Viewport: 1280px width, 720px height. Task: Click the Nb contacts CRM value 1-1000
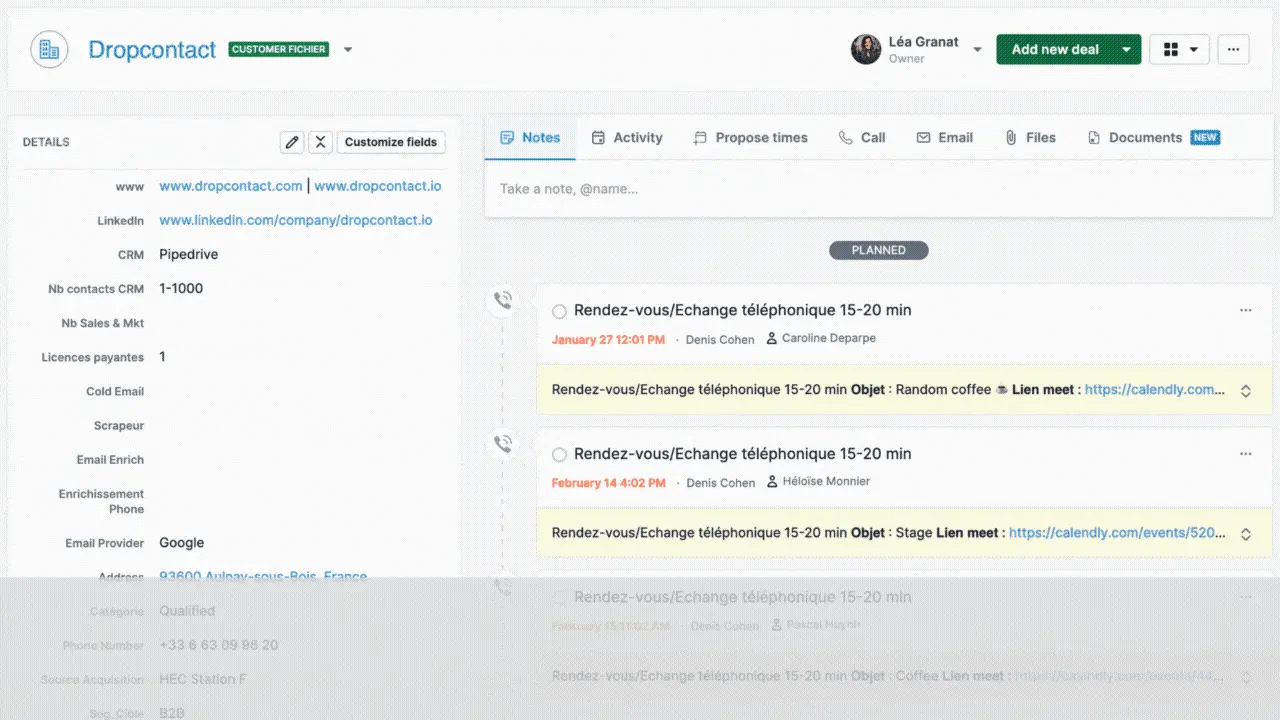pos(181,289)
